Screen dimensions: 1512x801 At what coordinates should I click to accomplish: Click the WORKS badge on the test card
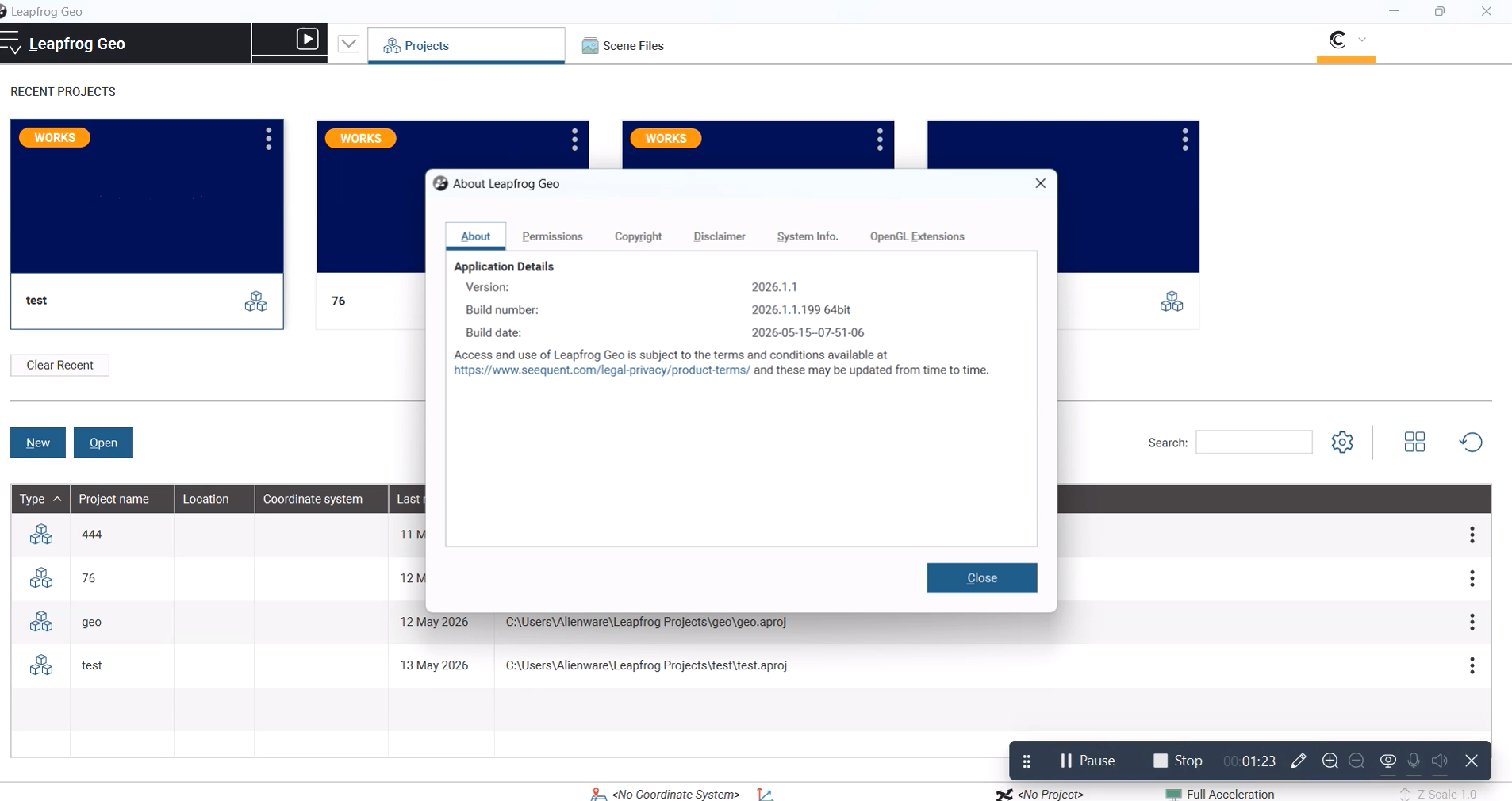55,138
